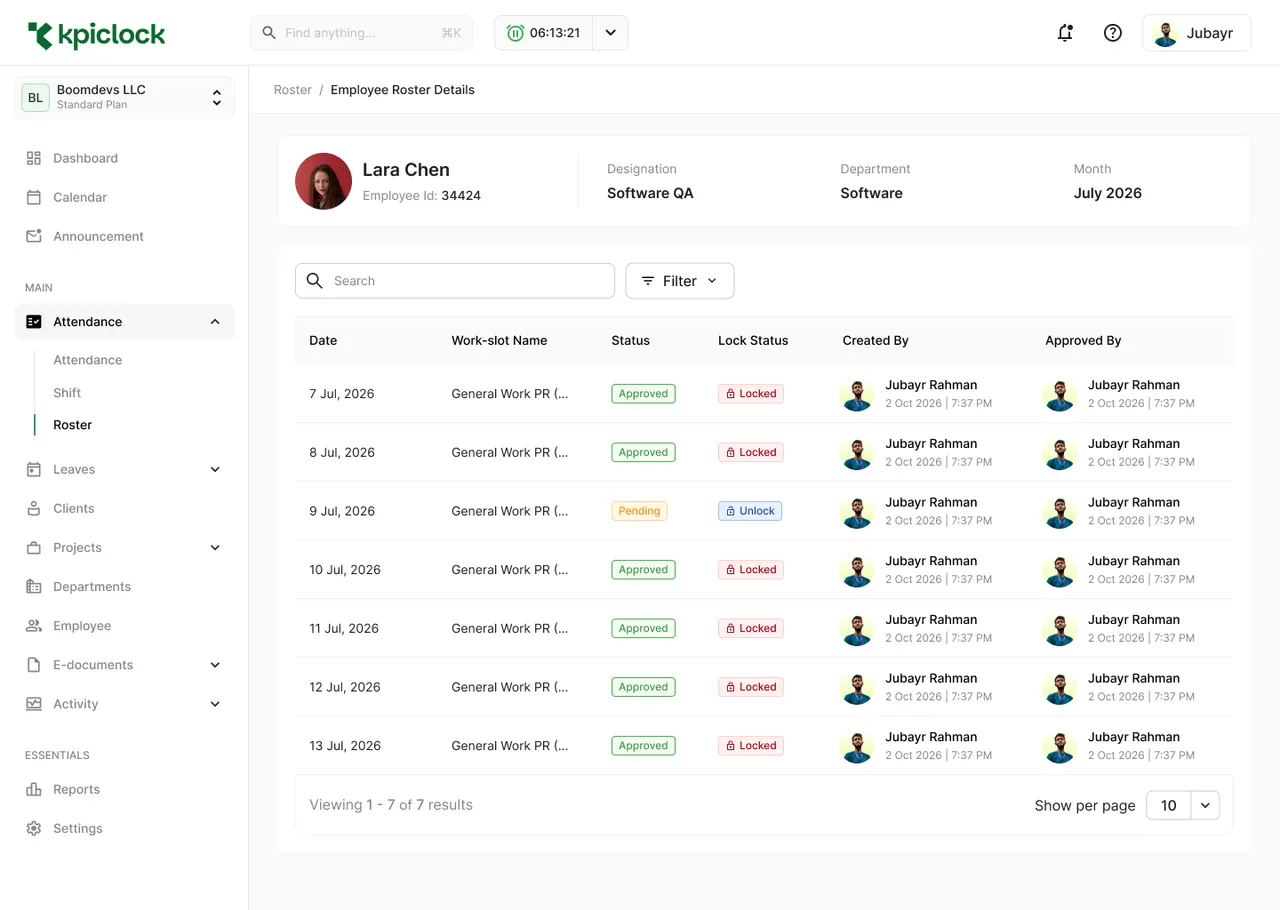
Task: Open the Jubayr user profile button
Action: [x=1197, y=33]
